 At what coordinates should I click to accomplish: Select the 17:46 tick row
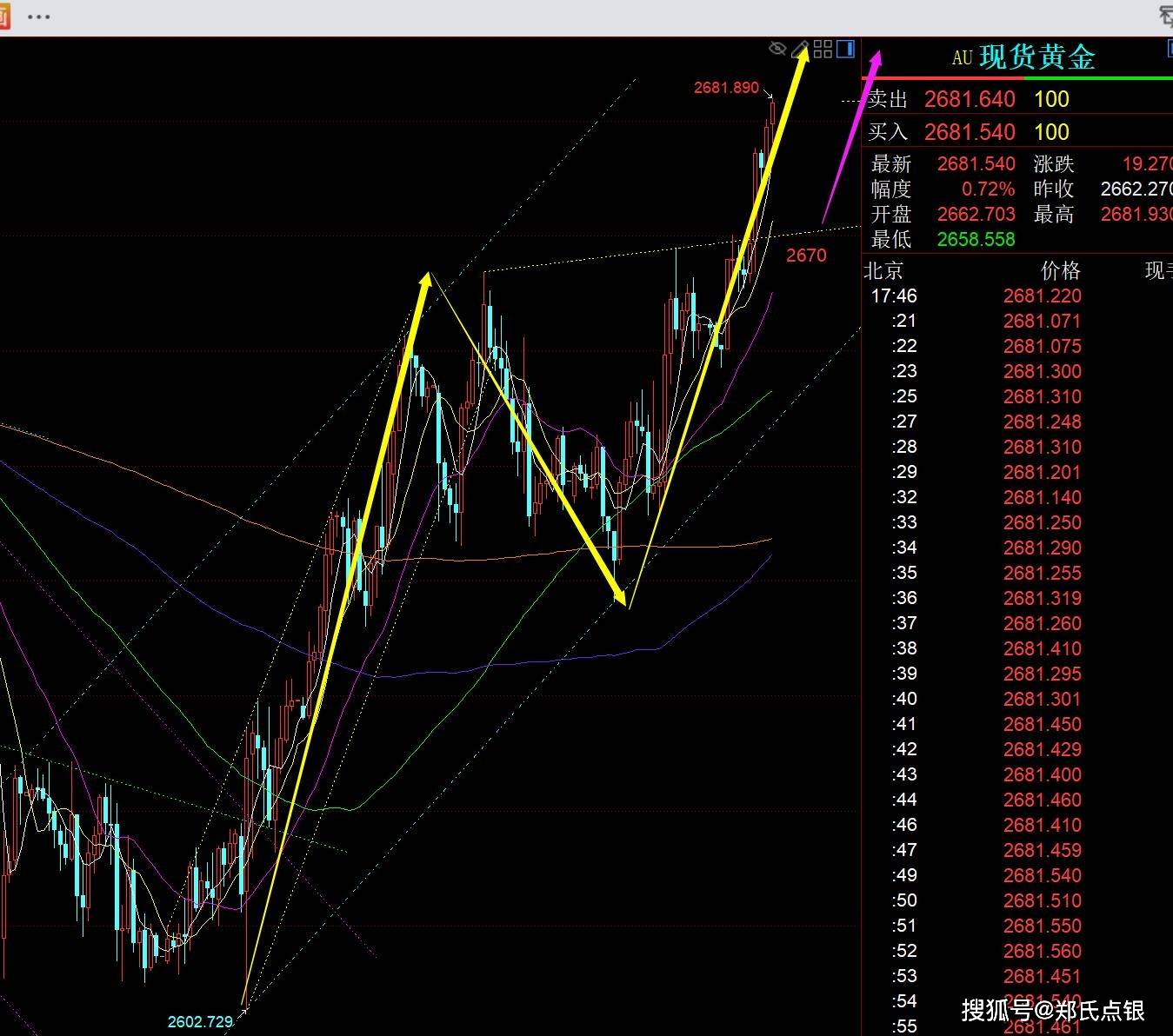(1017, 296)
